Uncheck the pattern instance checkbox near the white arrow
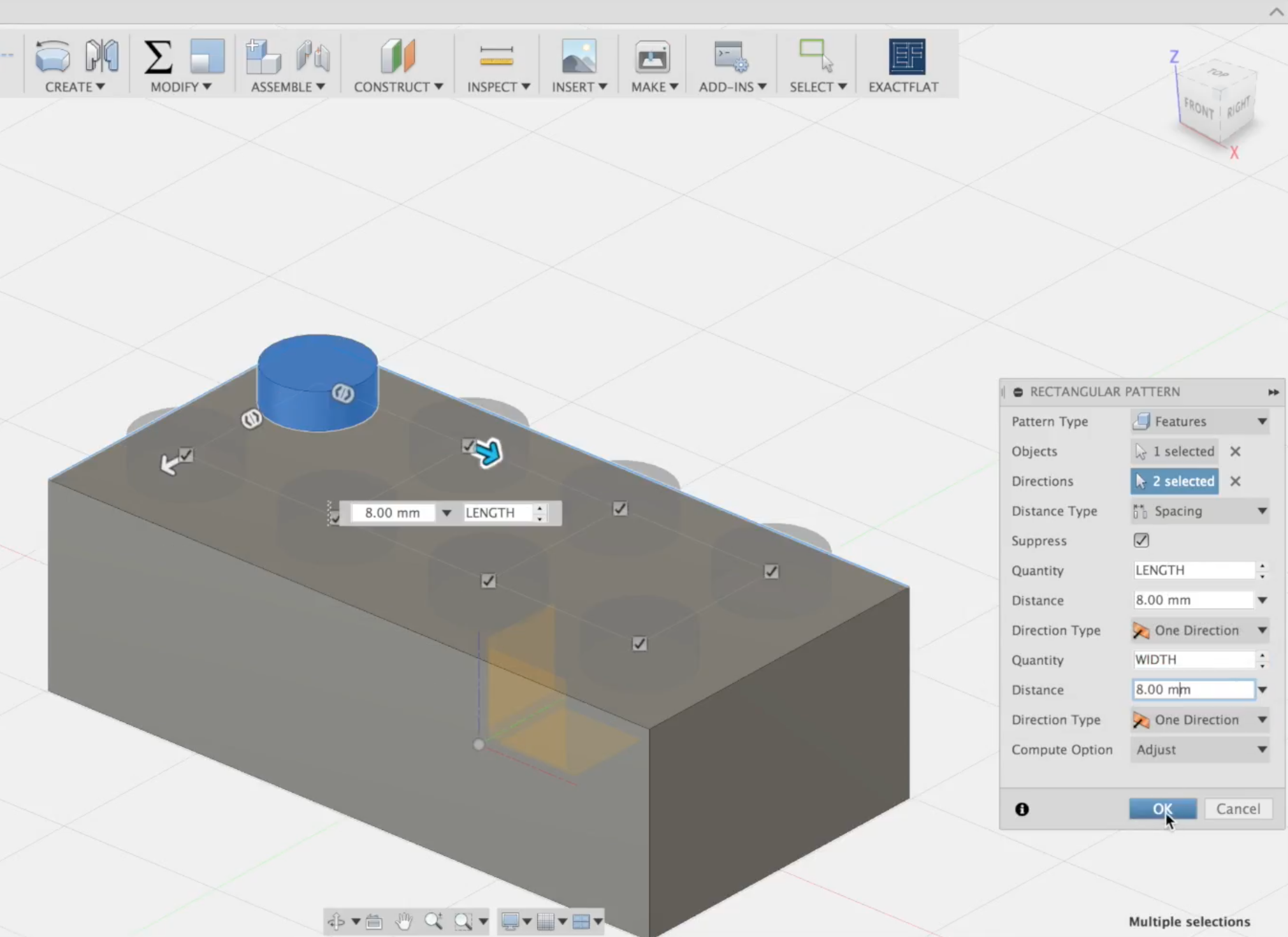The width and height of the screenshot is (1288, 937). (x=185, y=455)
